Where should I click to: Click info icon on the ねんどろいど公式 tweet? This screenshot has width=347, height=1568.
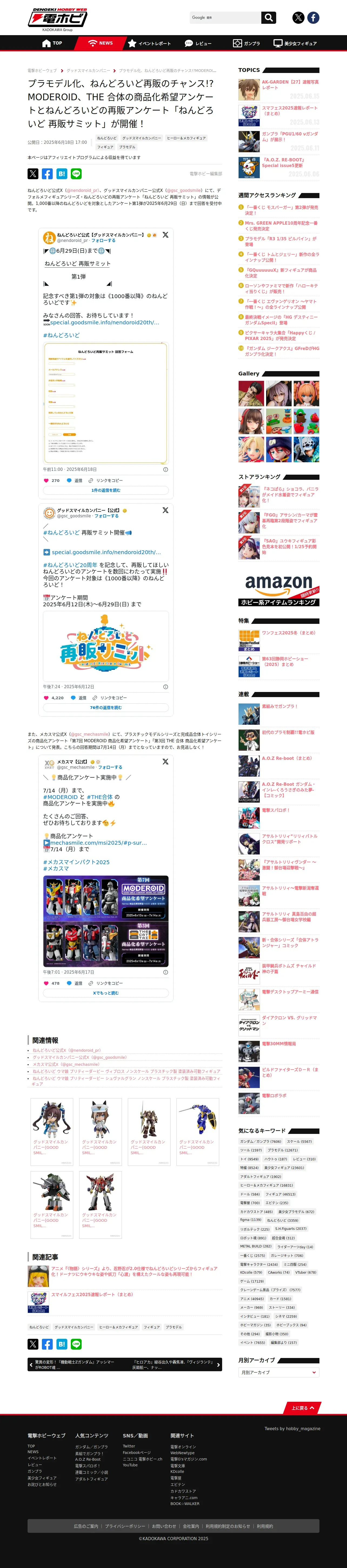166,469
